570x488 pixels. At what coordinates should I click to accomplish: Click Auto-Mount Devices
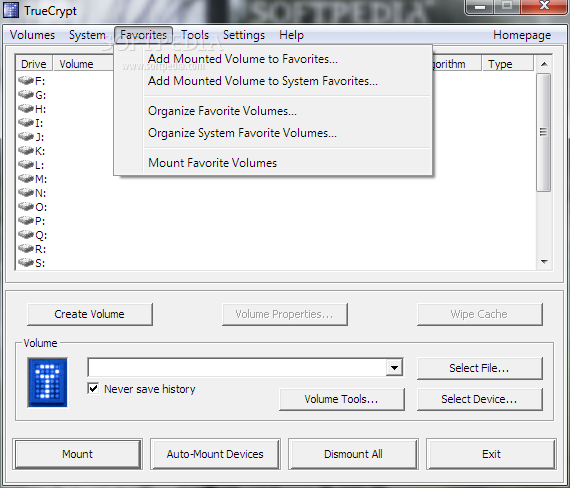[x=215, y=454]
